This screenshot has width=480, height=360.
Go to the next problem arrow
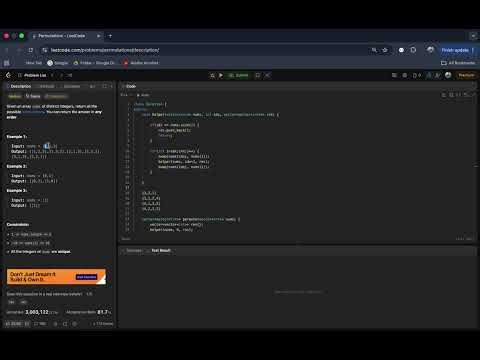(x=61, y=75)
